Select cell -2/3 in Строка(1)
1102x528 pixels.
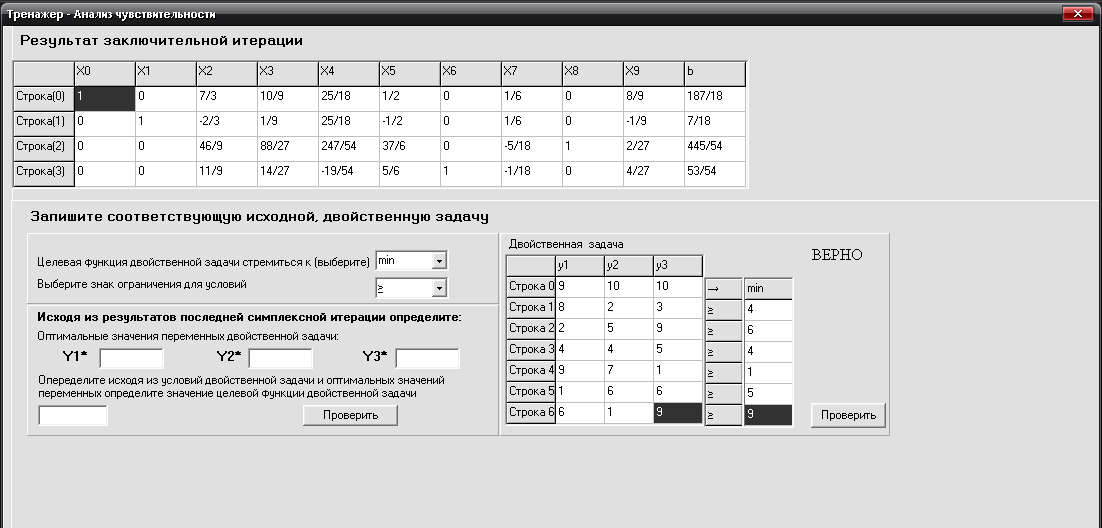(226, 124)
